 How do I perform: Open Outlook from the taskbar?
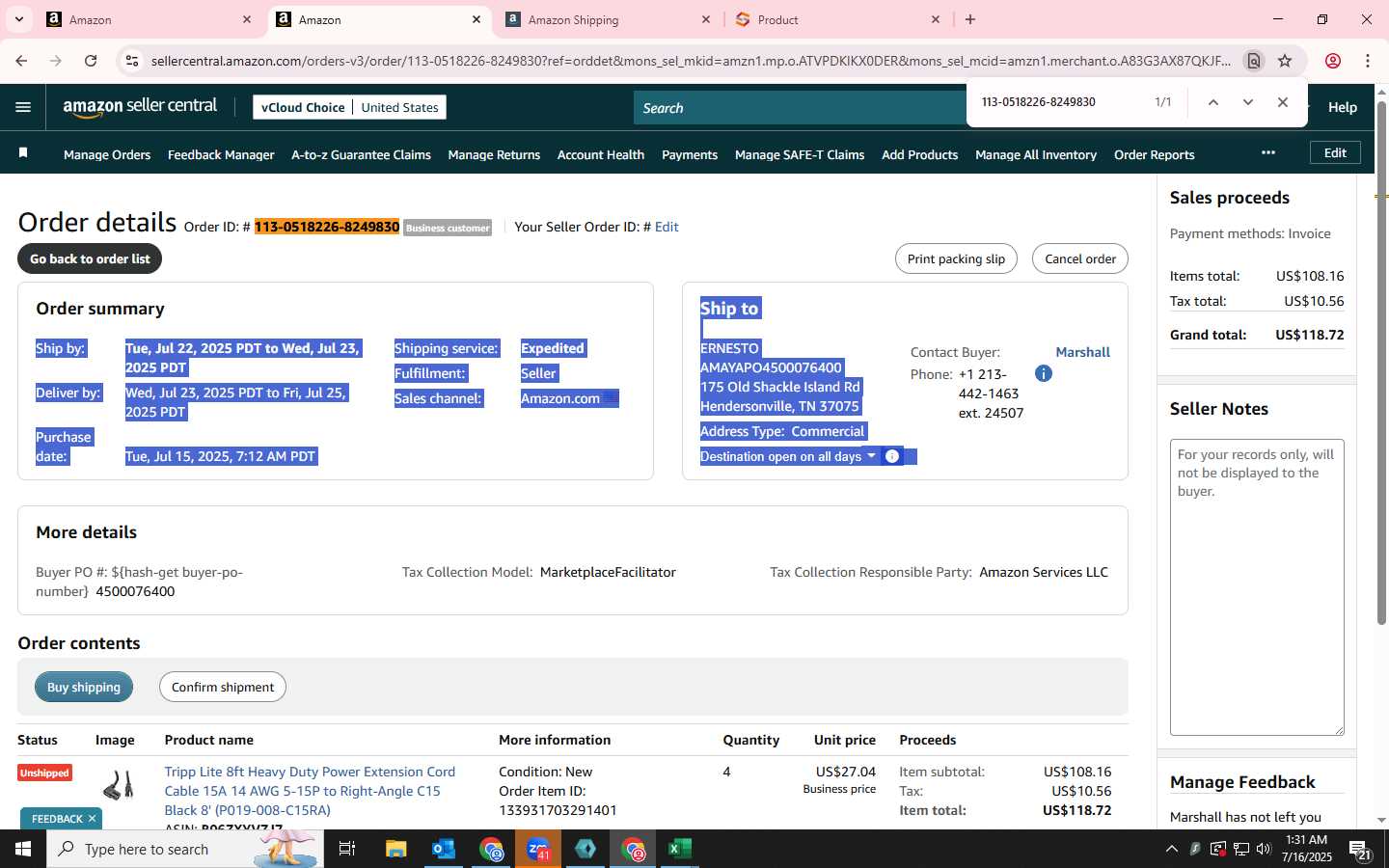444,849
